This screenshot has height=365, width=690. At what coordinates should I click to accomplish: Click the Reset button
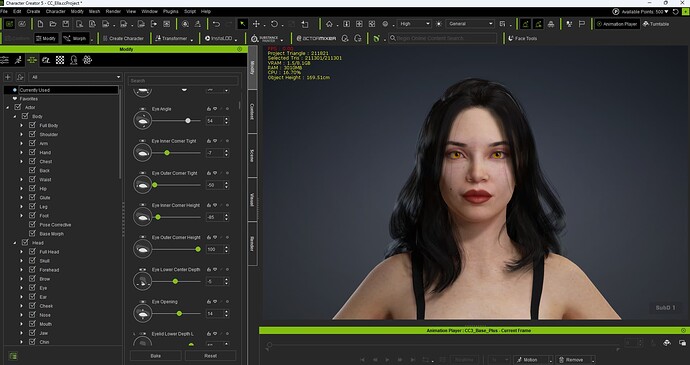tap(210, 356)
